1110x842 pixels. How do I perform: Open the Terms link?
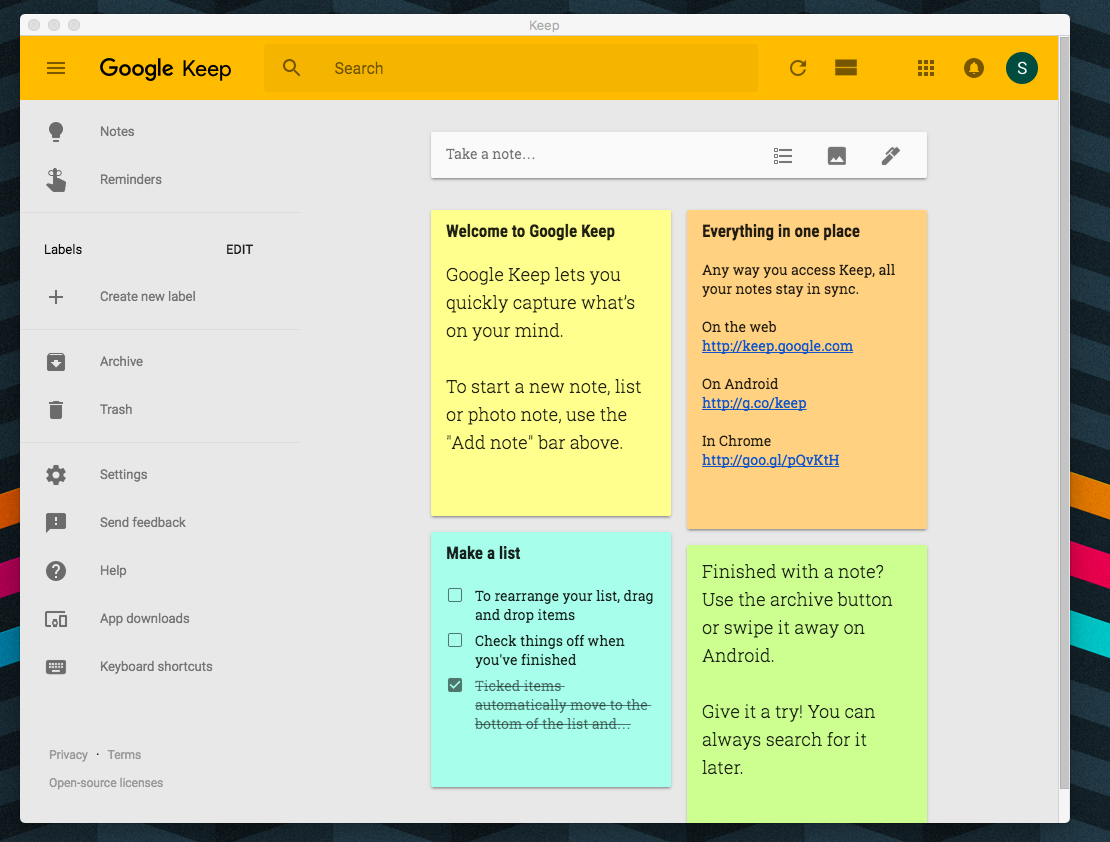[x=124, y=755]
